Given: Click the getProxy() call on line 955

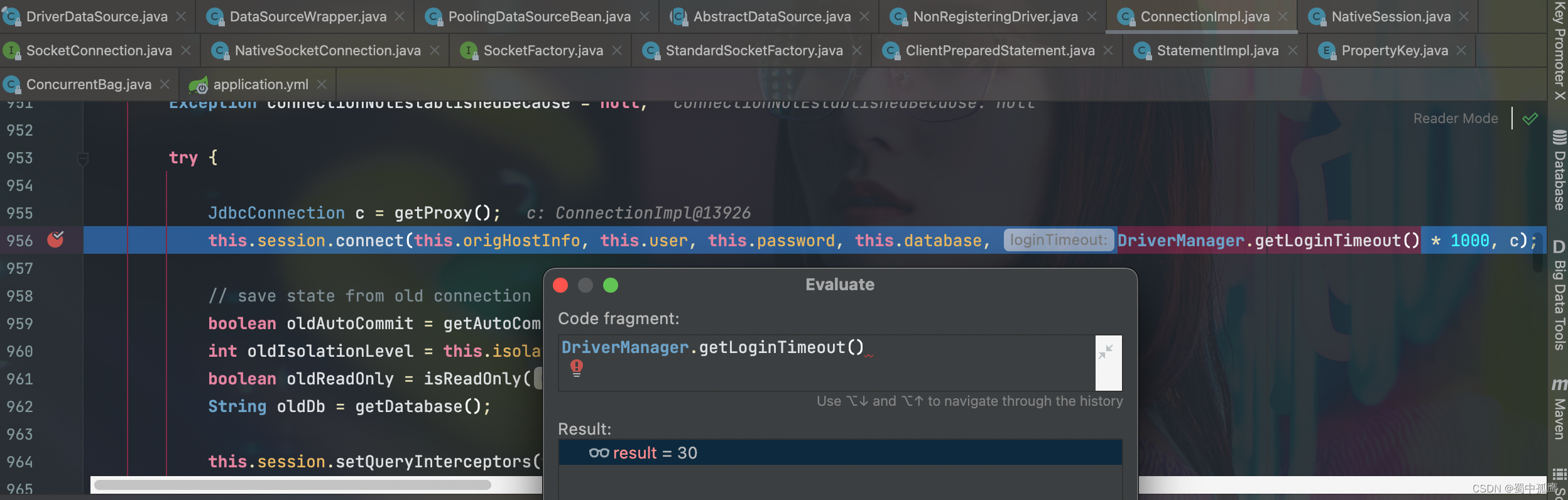Looking at the screenshot, I should coord(442,213).
